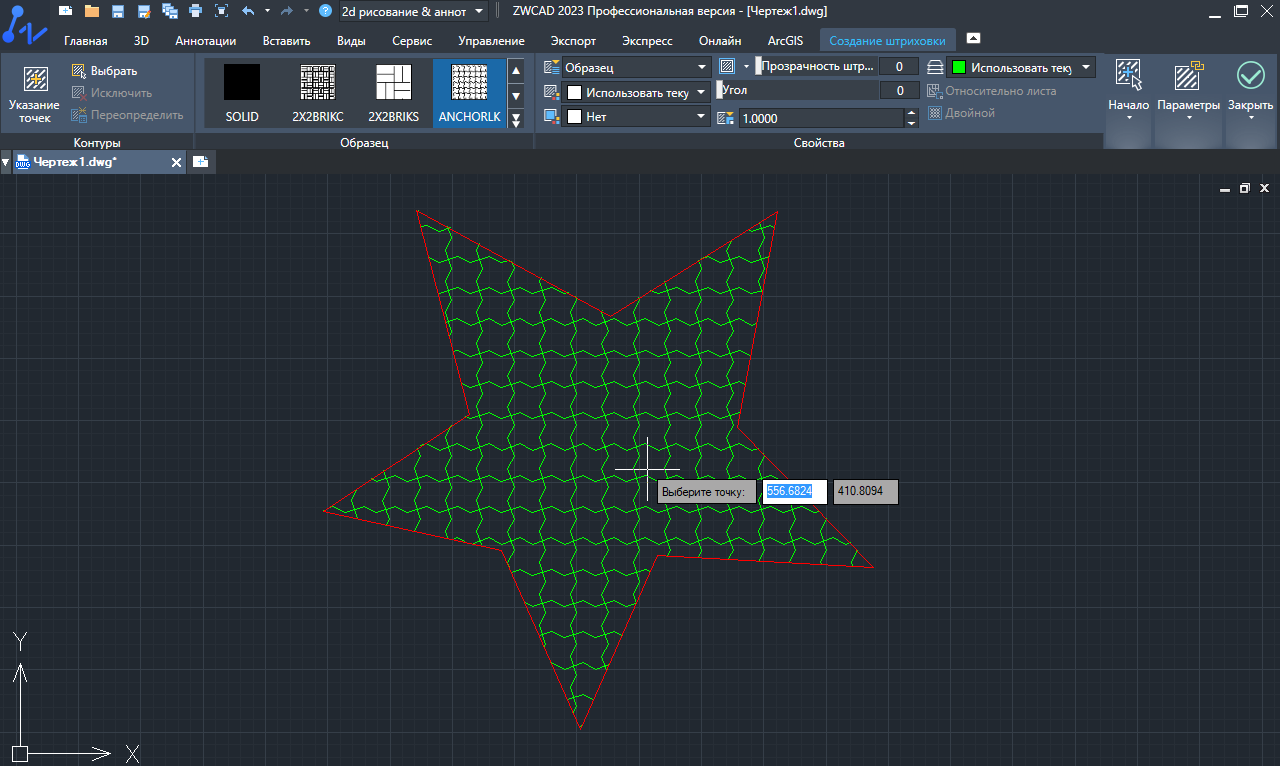Click the Y coordinate field 410.8094
The width and height of the screenshot is (1280, 766).
click(866, 491)
